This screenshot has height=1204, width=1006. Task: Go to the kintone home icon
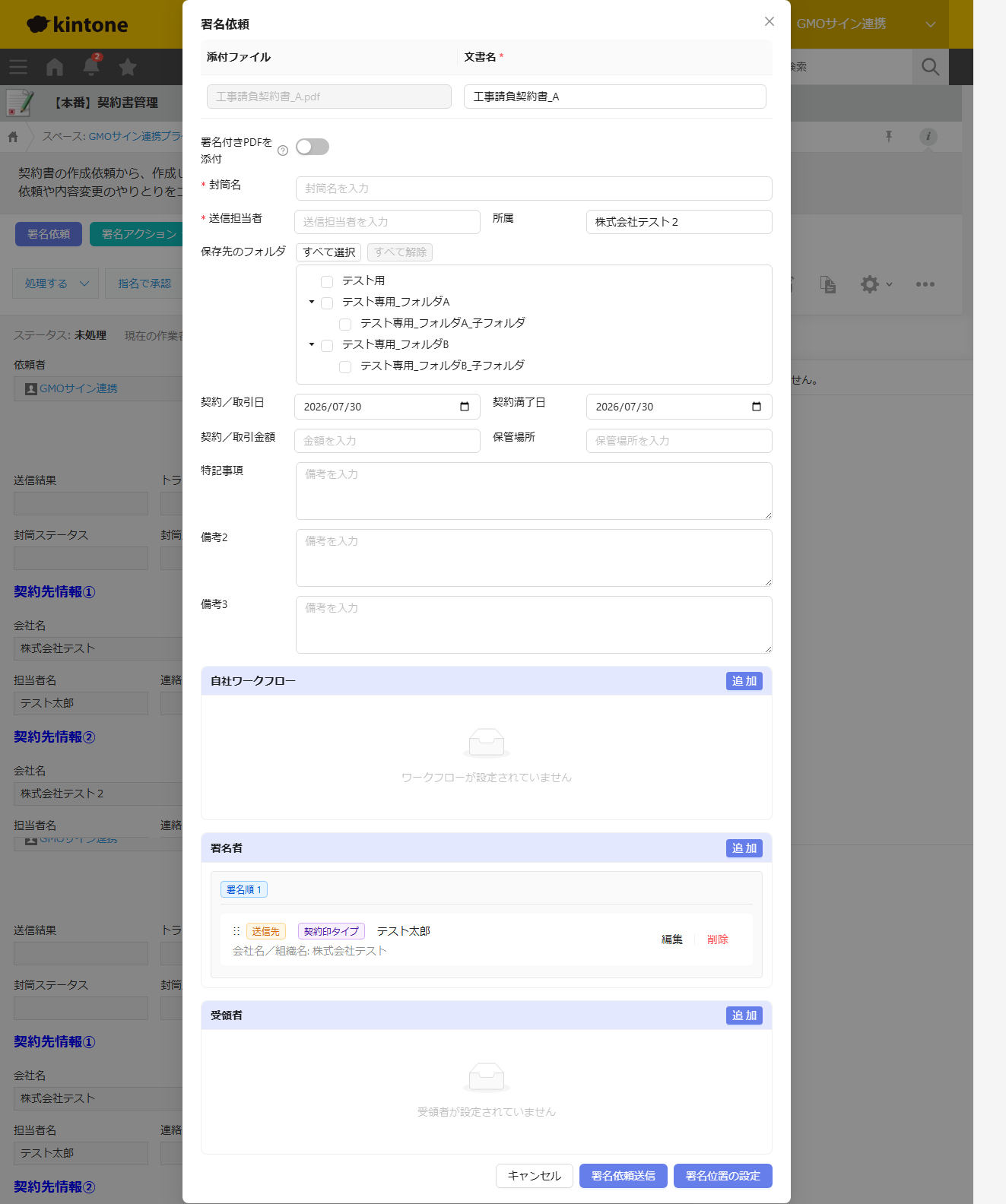[x=55, y=67]
